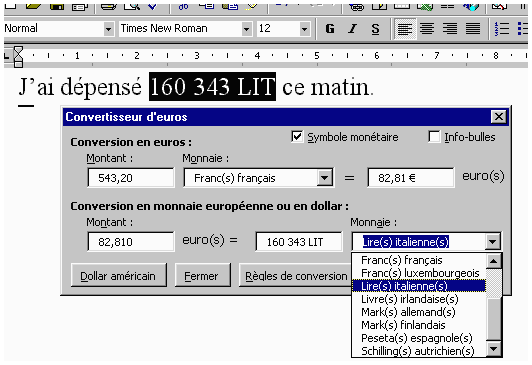The height and width of the screenshot is (365, 532).
Task: Click the Fermer button
Action: (x=203, y=275)
